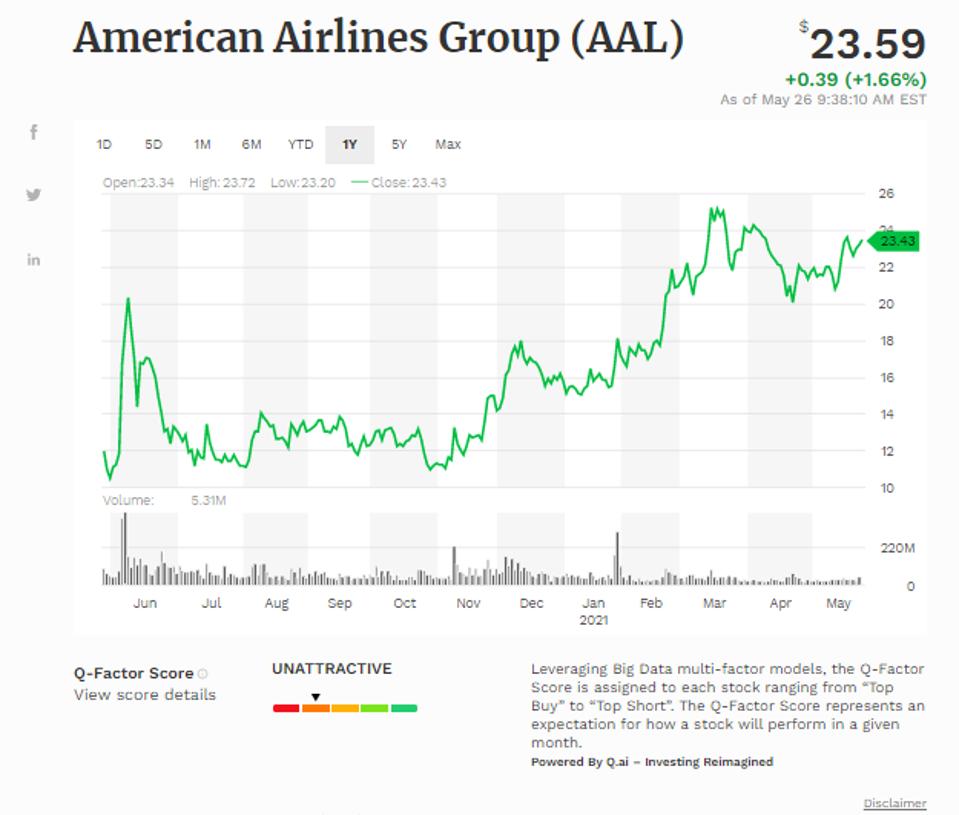959x815 pixels.
Task: Select the 1Y range tab
Action: point(349,145)
